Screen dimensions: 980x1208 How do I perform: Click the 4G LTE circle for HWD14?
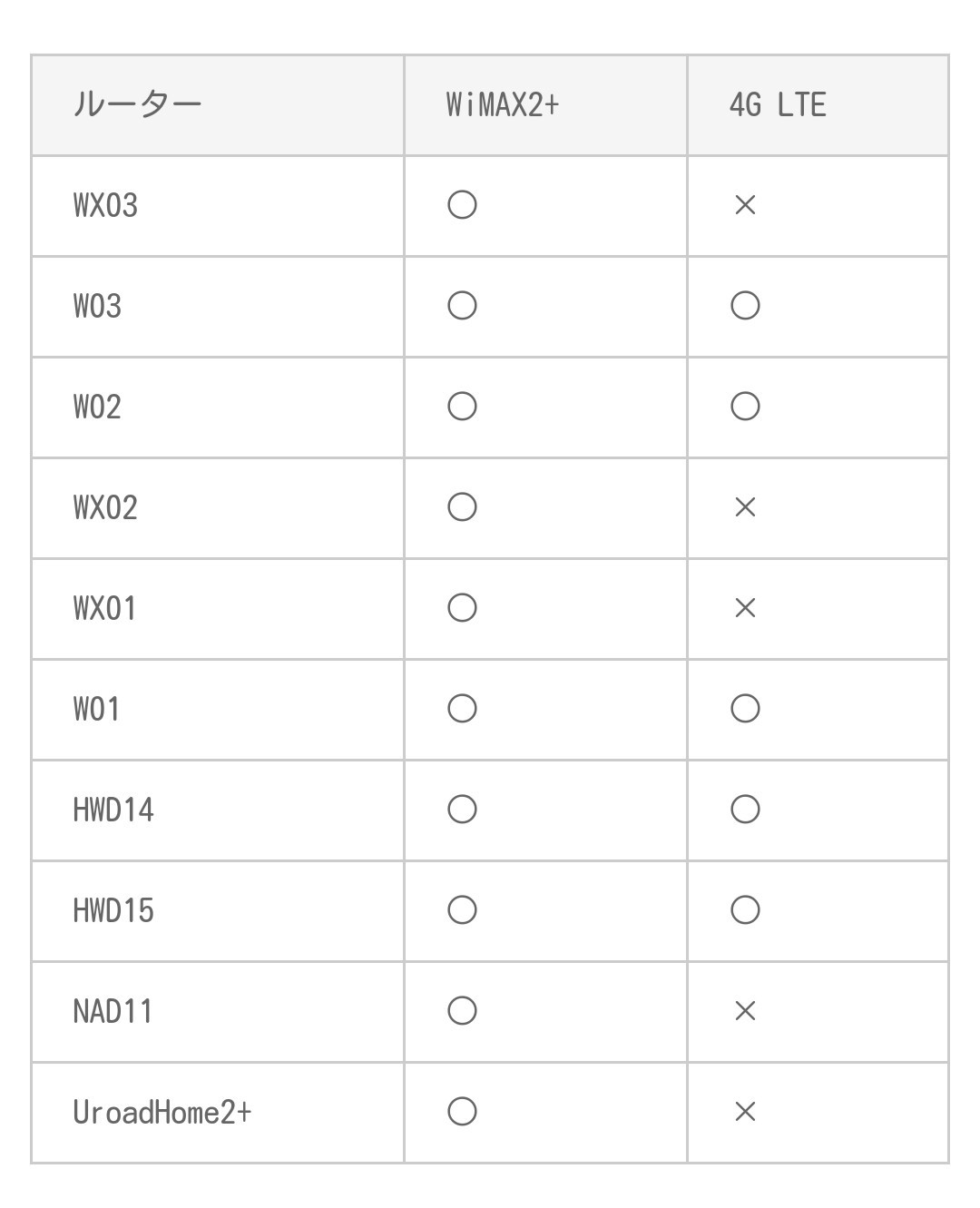pyautogui.click(x=745, y=810)
